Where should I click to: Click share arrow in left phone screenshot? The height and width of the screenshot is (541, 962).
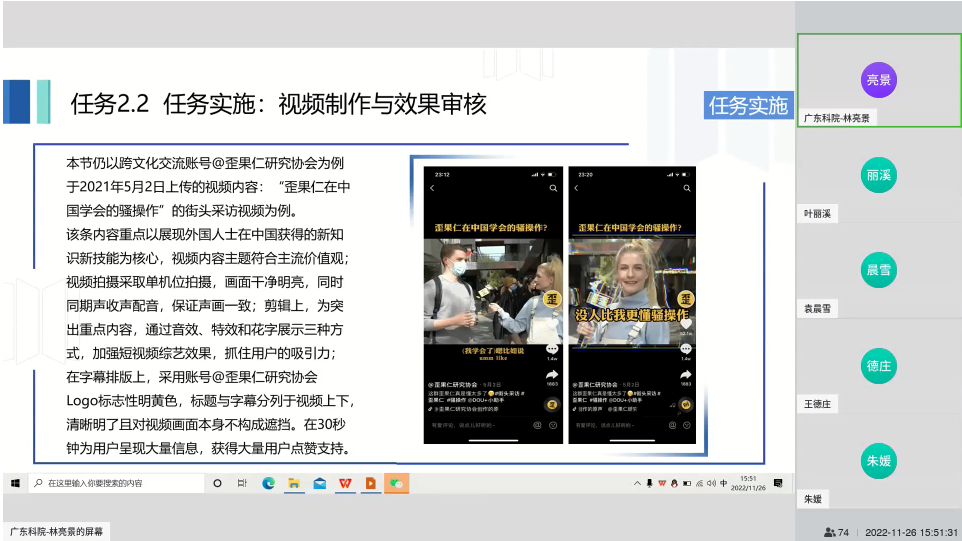[x=552, y=374]
